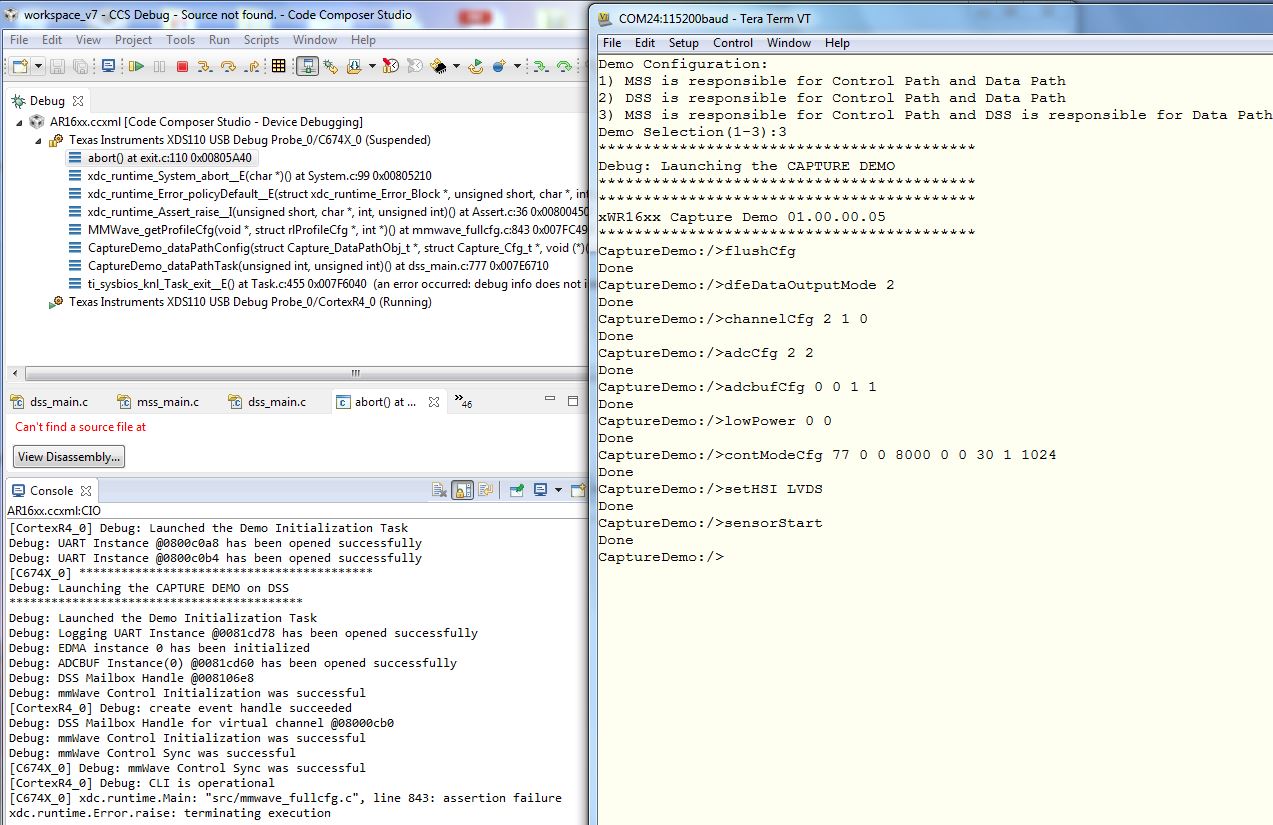Step Into the current function
Image resolution: width=1273 pixels, height=825 pixels.
coord(205,64)
